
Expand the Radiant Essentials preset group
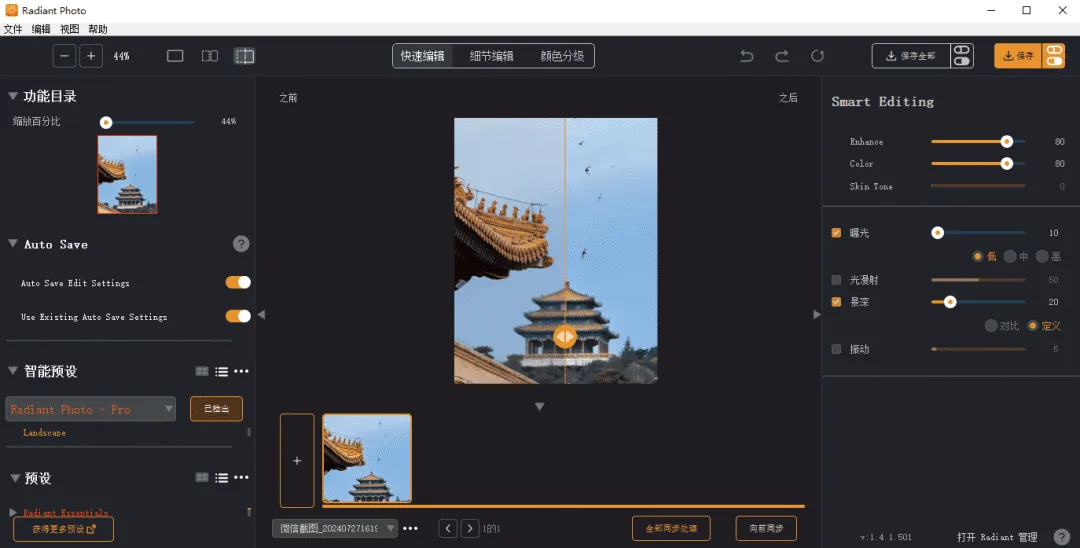tap(12, 512)
